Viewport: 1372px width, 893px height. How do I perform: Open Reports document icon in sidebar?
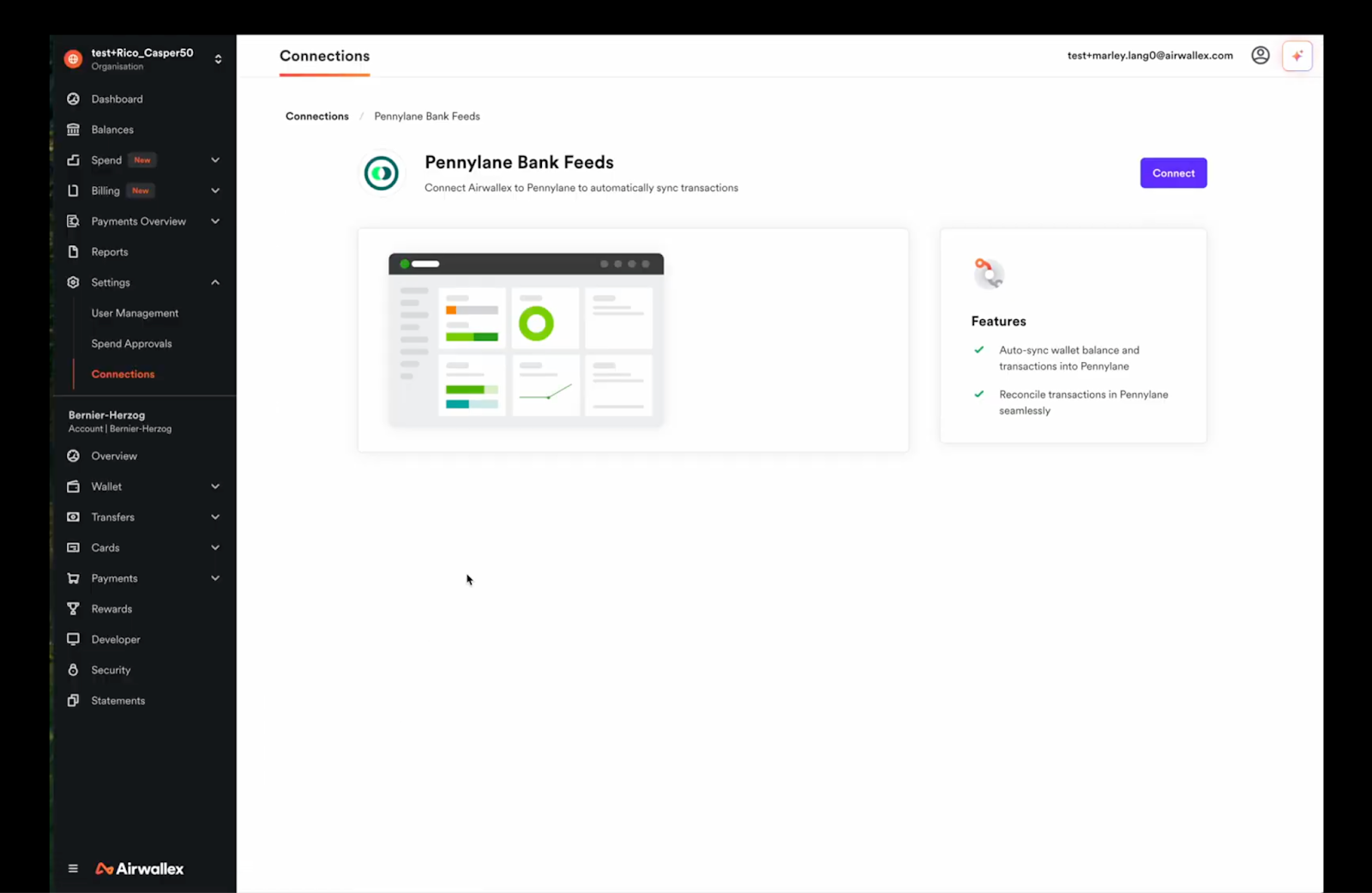[x=74, y=252]
